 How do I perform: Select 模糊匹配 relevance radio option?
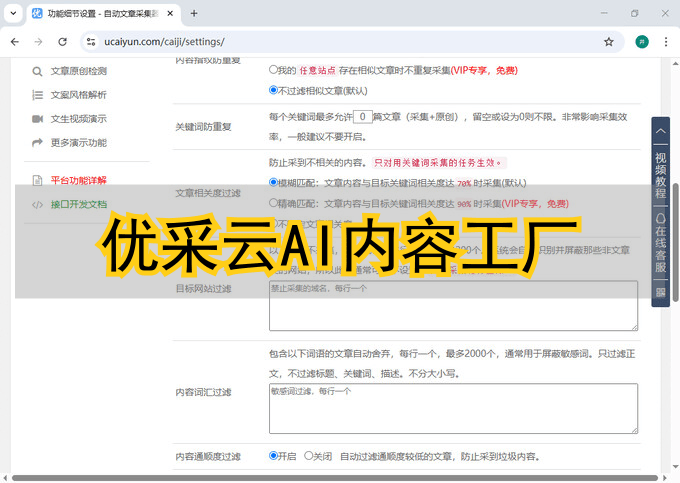coord(274,183)
